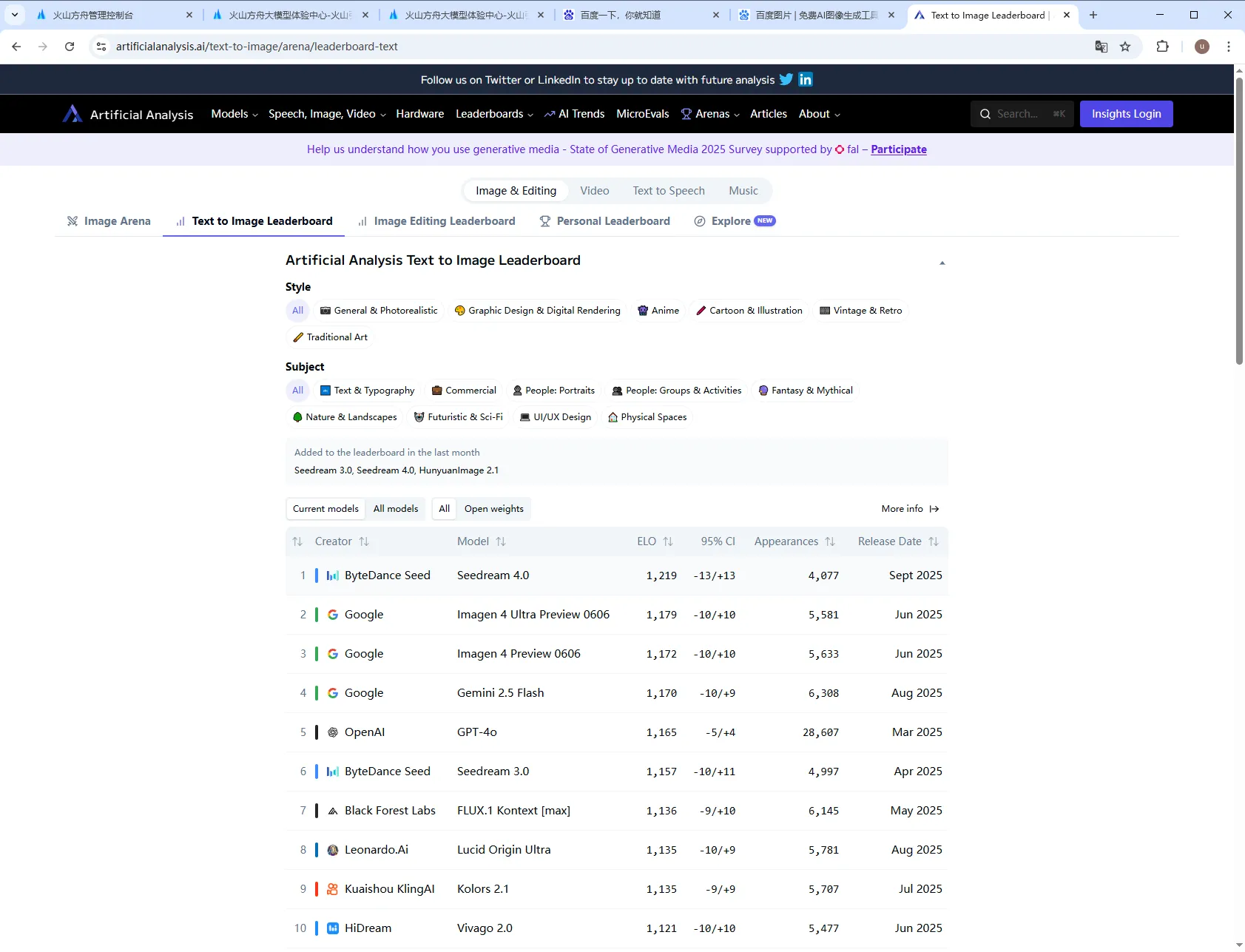Click the Seedream 4.0 row color bar
1245x952 pixels.
(317, 575)
